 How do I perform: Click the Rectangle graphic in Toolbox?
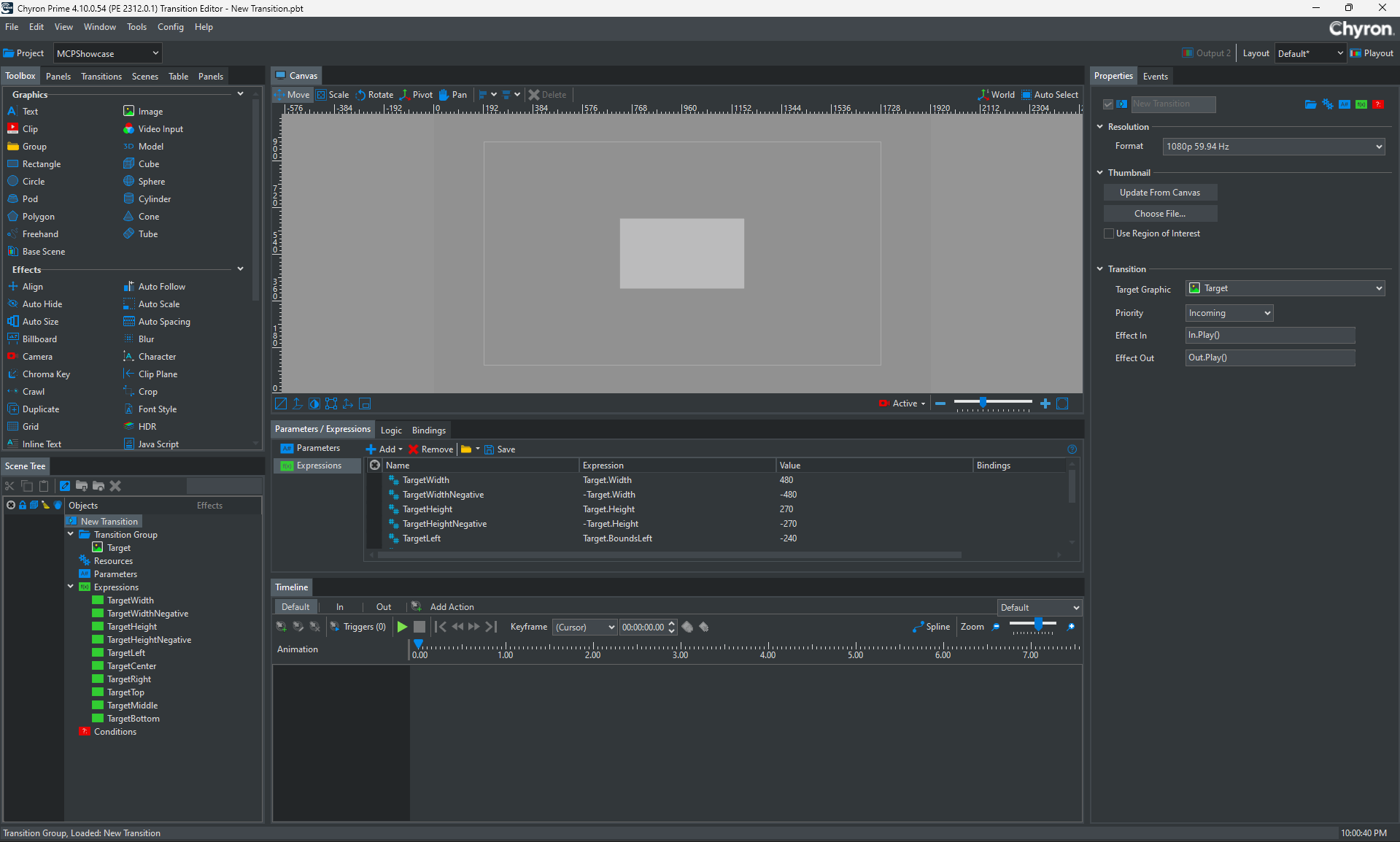click(x=41, y=164)
